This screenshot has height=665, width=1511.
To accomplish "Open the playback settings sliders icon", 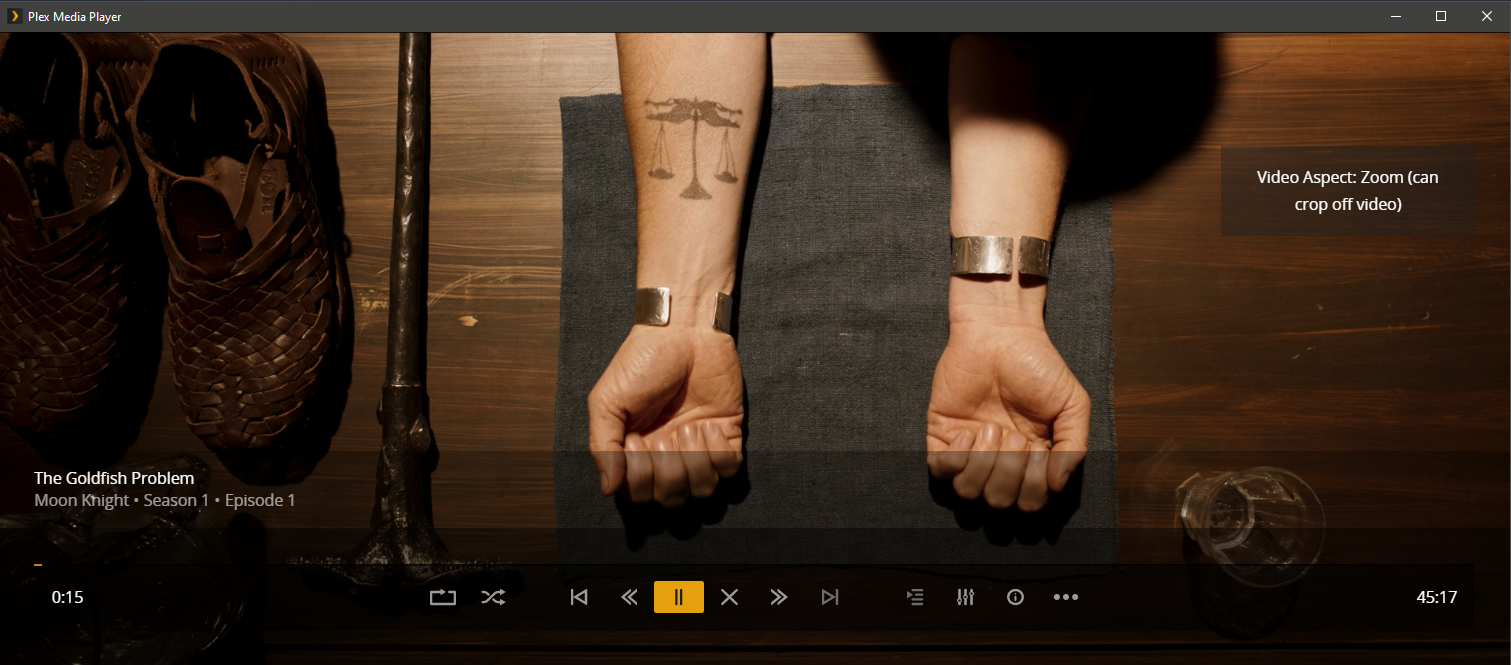I will 965,597.
